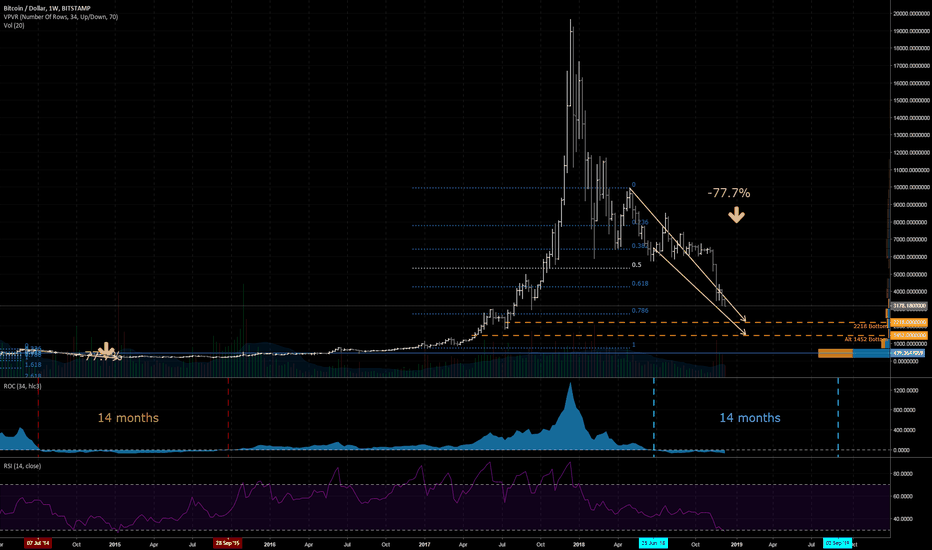Select the 0.786 Fibonacci level label
Image resolution: width=932 pixels, height=550 pixels.
640,311
